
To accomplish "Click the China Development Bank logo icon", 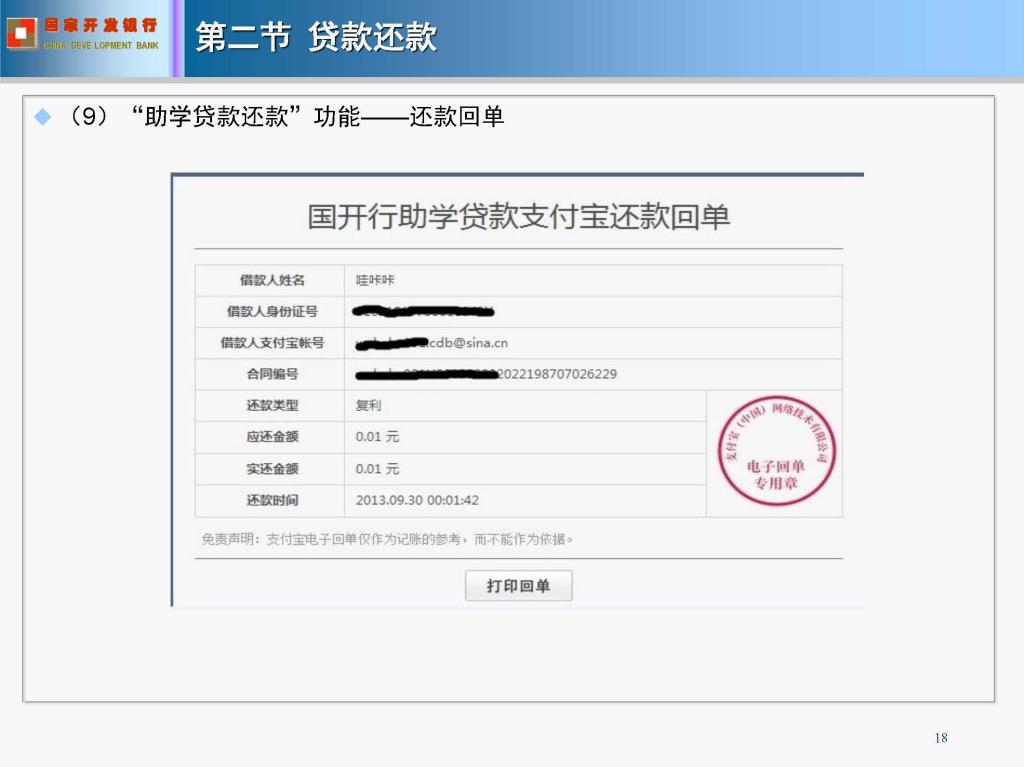I will pos(22,33).
